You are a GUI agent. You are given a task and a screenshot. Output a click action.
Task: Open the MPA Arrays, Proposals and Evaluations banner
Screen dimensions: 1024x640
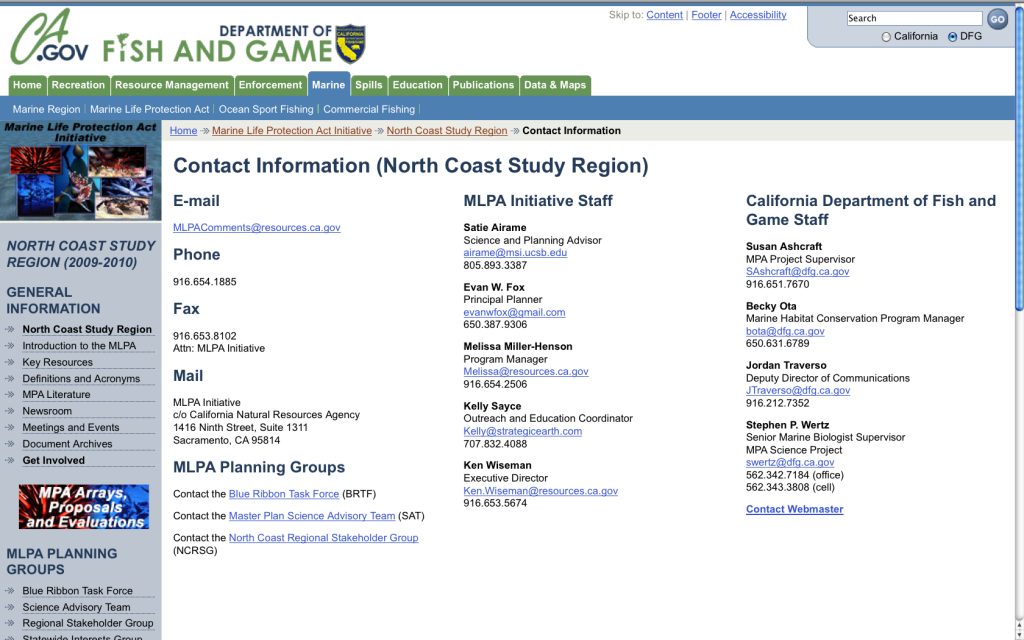84,507
